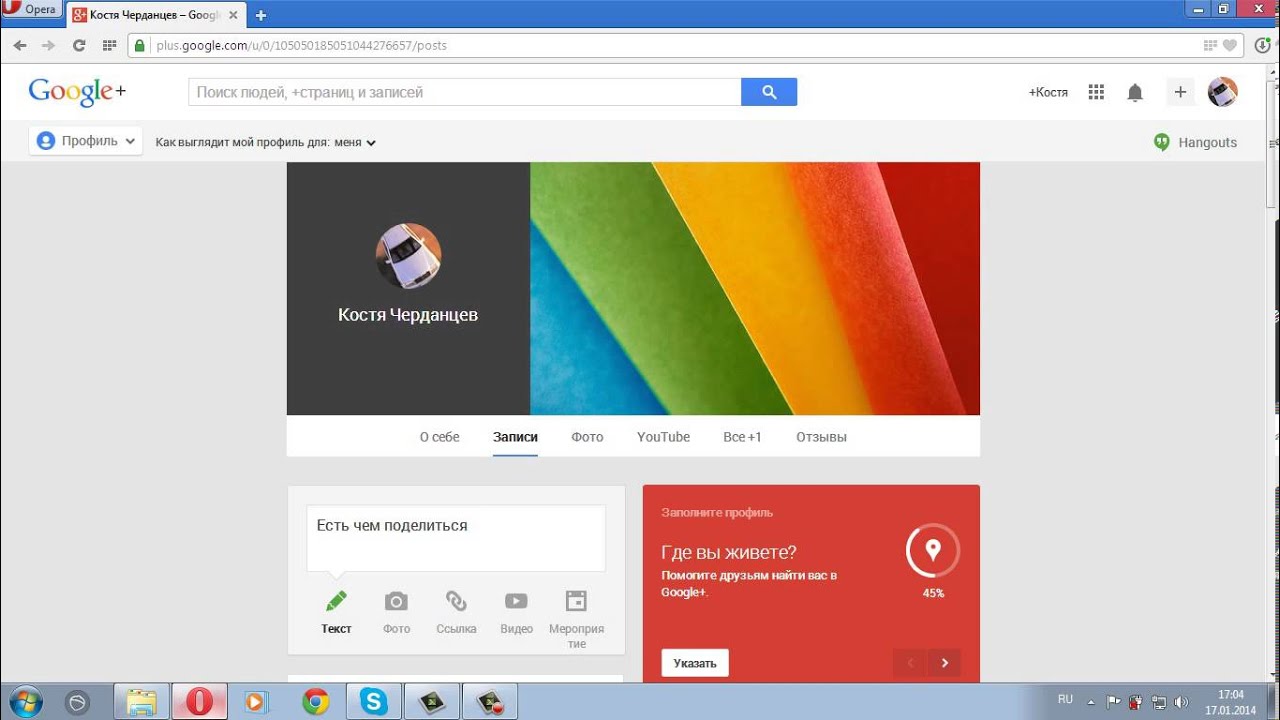Add a video with the Видео icon
1280x720 pixels.
[516, 601]
